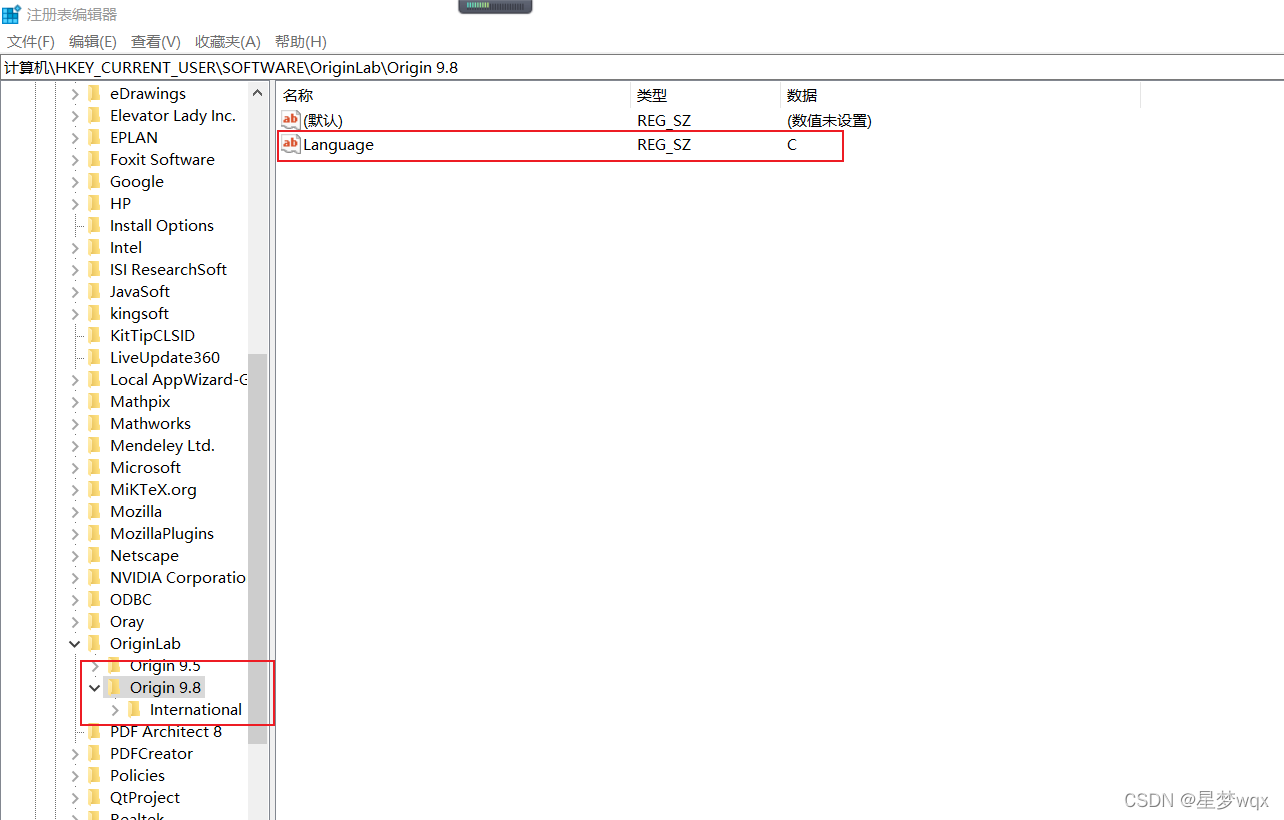Select the MozillaPlugins registry key

click(x=162, y=534)
